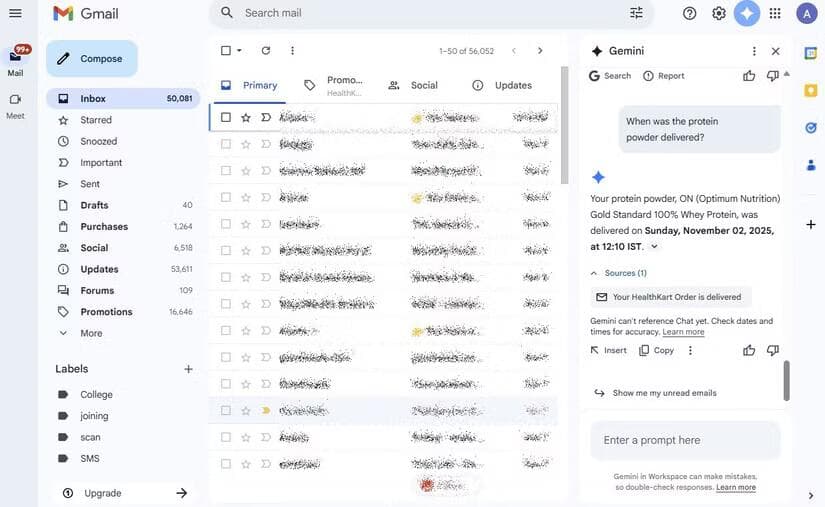
Task: Click the search options filter icon
Action: (637, 13)
